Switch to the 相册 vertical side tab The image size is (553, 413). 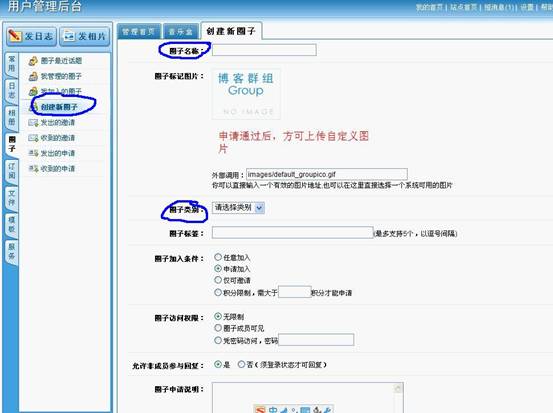12,117
